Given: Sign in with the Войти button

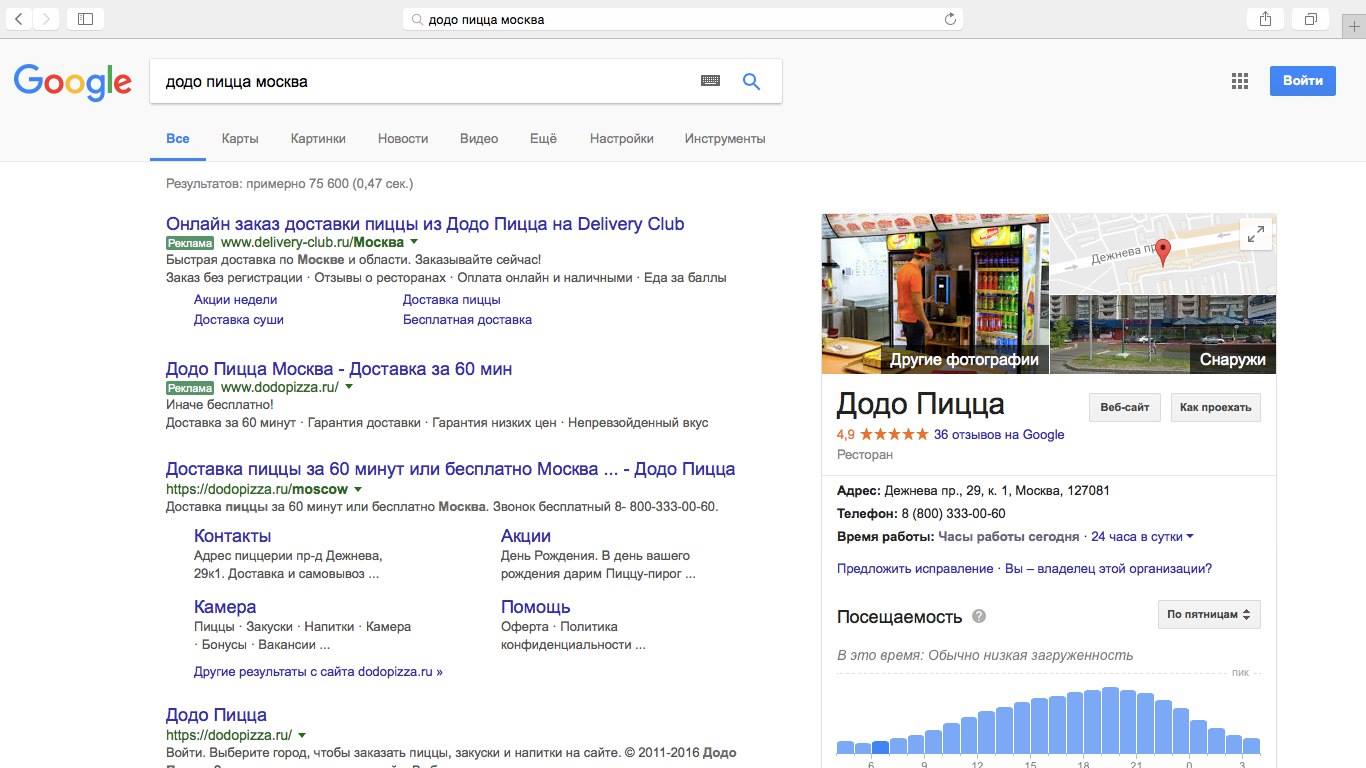Looking at the screenshot, I should (x=1303, y=81).
